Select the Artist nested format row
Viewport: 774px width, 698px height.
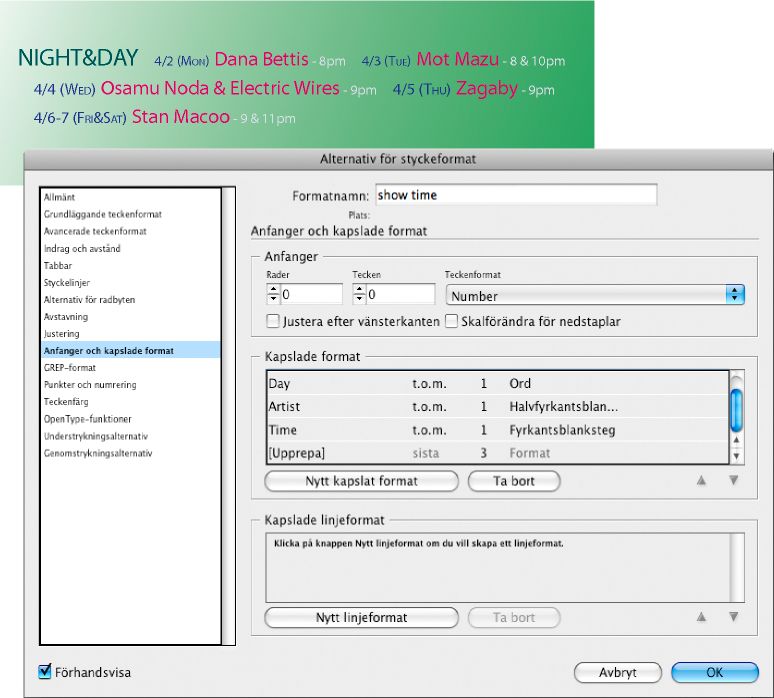(498, 406)
